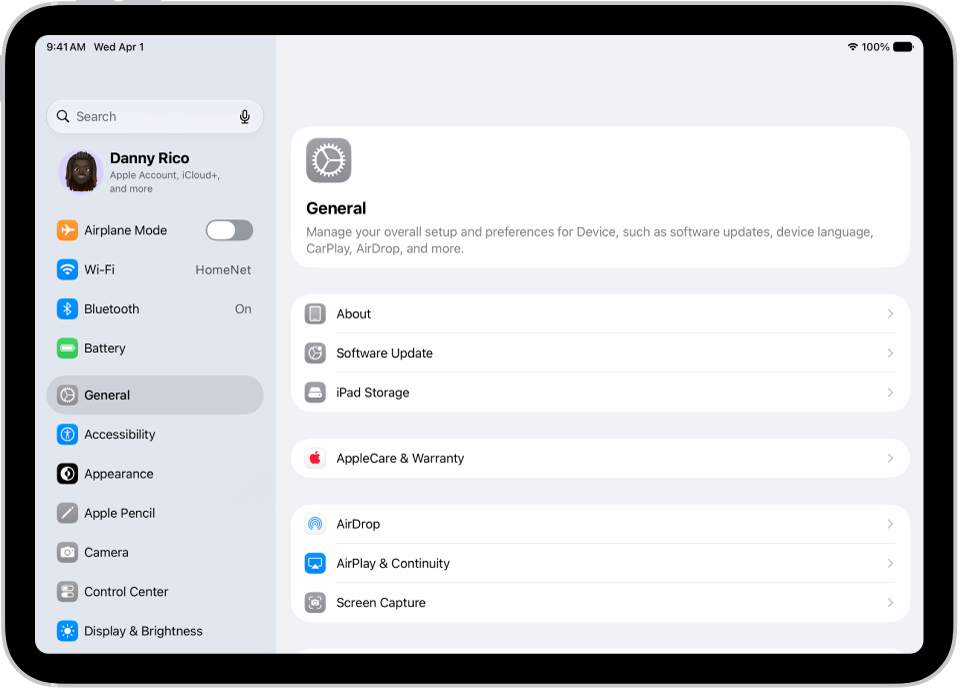Expand the About row chevron
This screenshot has height=690, width=960.
coord(890,314)
